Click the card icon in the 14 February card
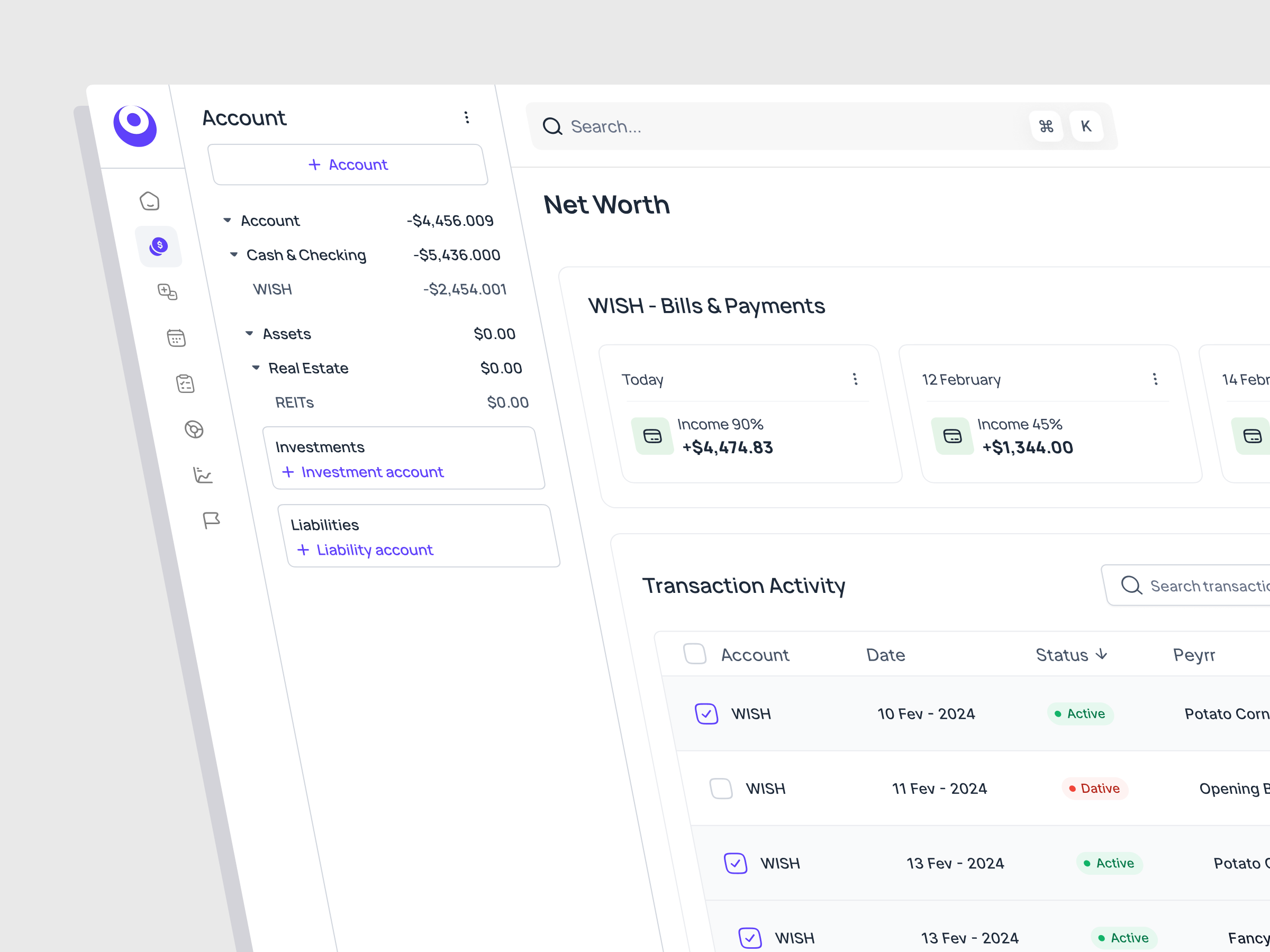 click(x=1252, y=437)
